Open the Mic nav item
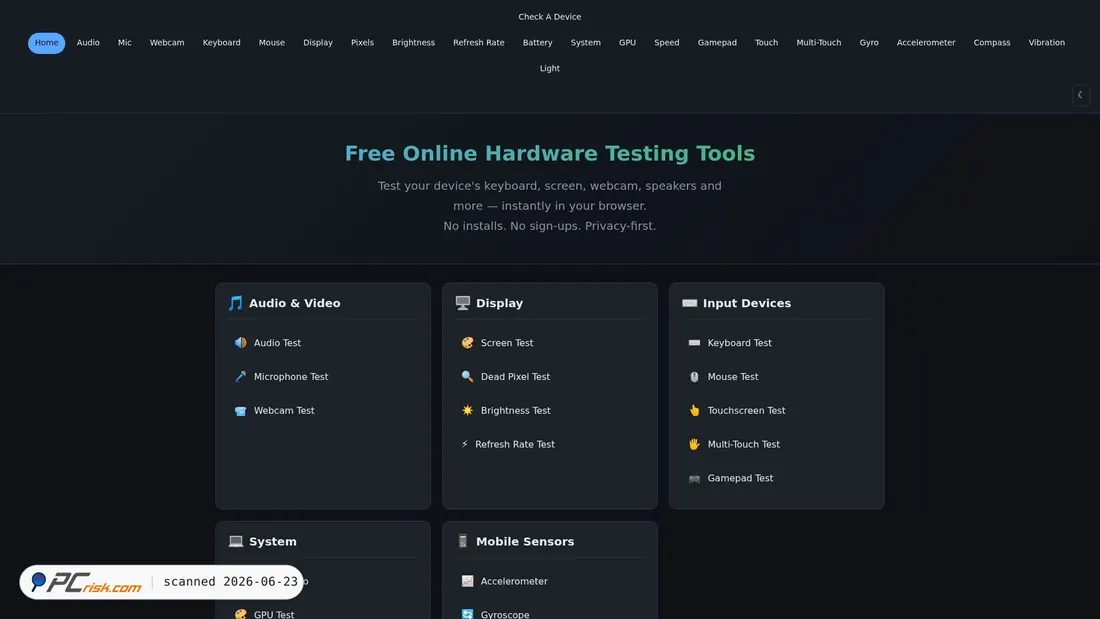The image size is (1100, 619). click(x=124, y=43)
